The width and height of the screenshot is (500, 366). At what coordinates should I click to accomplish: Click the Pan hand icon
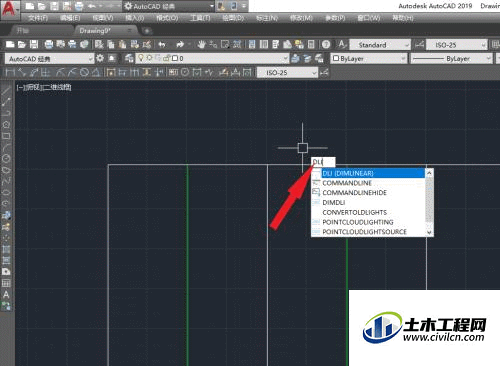[x=201, y=44]
